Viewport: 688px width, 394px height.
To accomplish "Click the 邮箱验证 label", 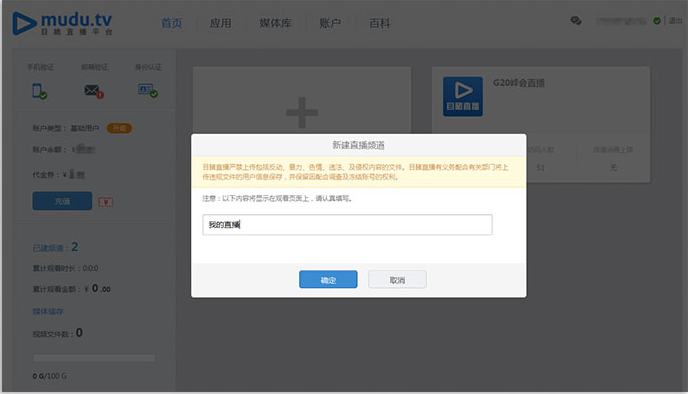I will click(94, 67).
